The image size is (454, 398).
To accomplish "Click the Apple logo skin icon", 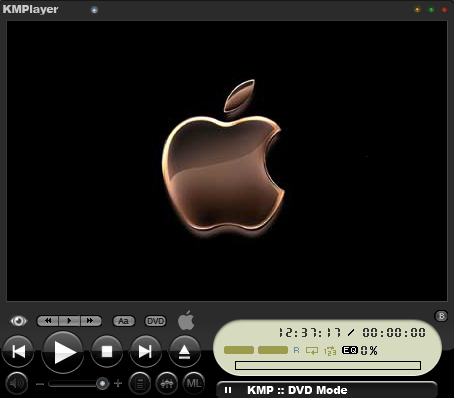I will point(186,320).
